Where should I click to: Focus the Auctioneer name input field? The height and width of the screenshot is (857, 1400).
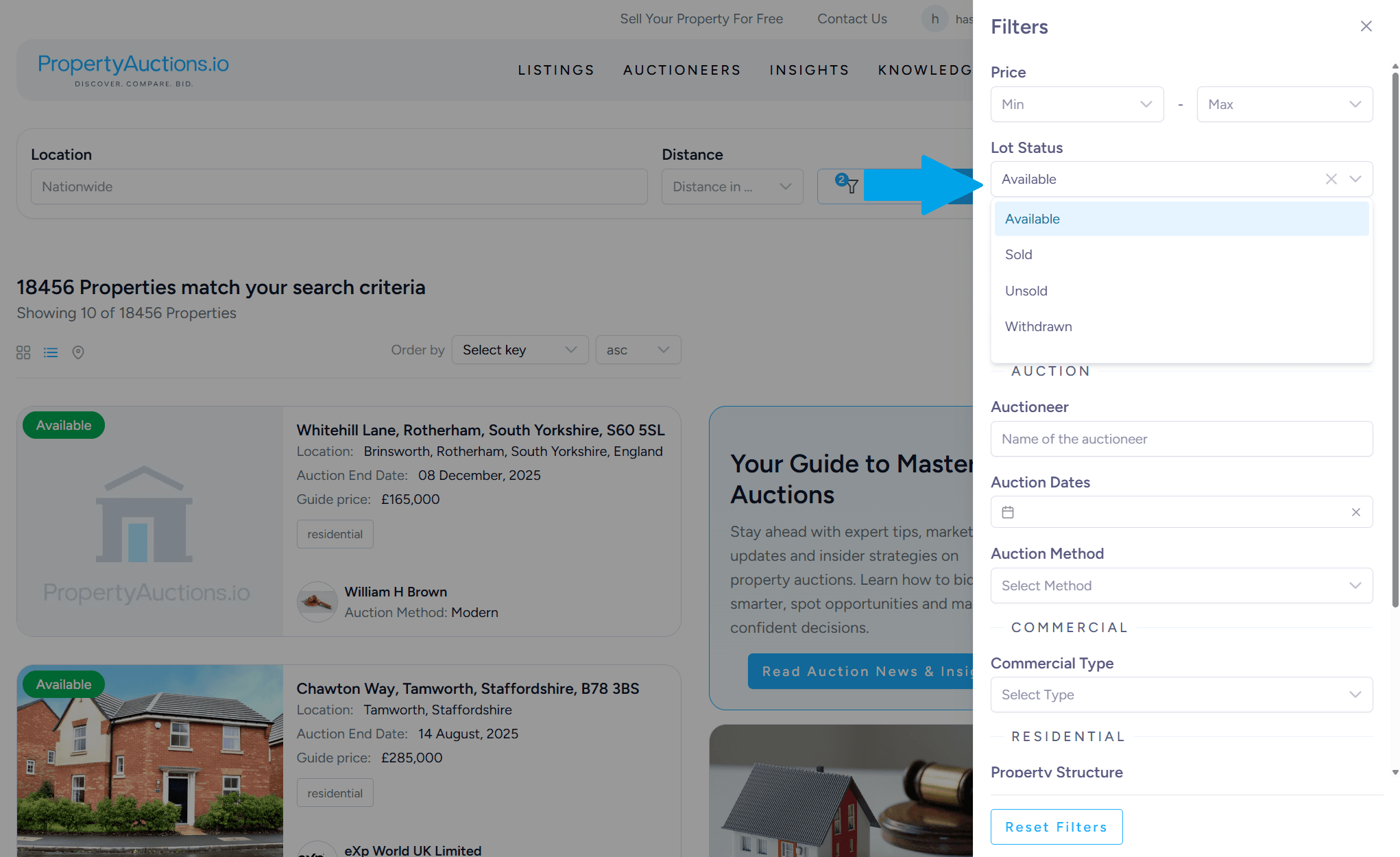(x=1181, y=439)
